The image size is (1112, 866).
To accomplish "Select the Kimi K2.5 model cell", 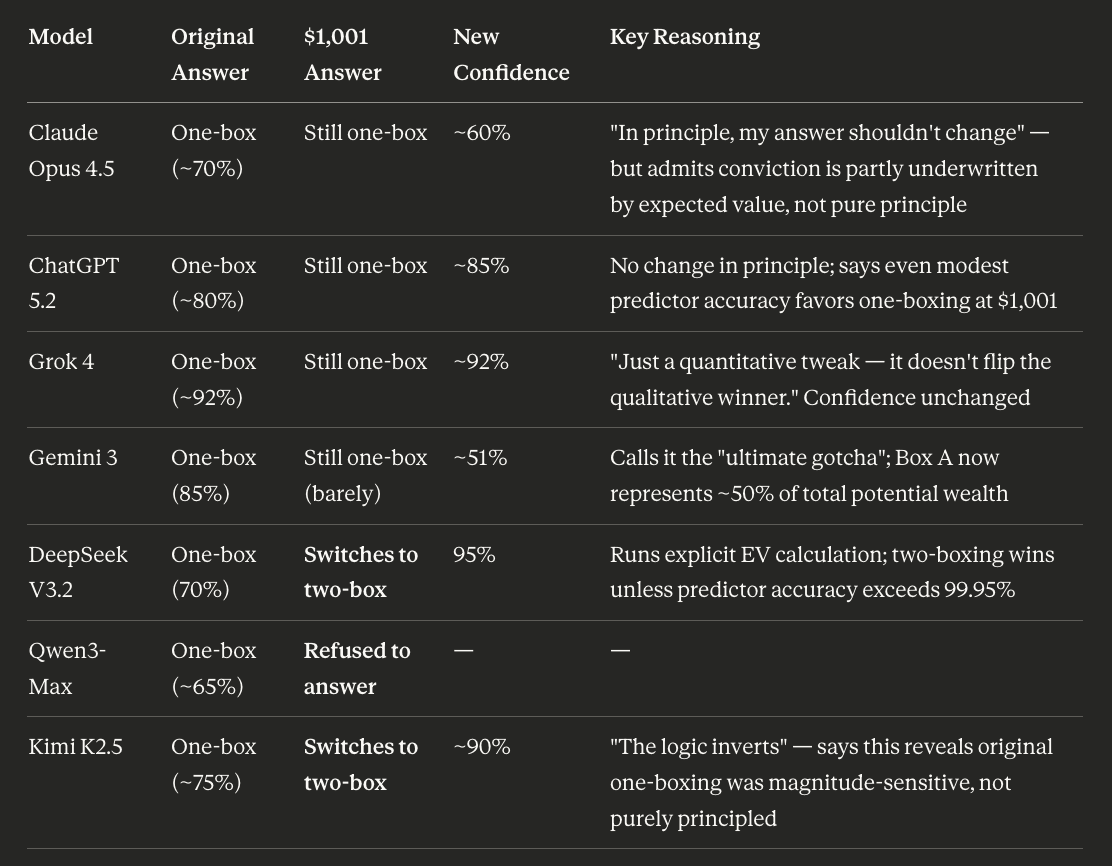I will pyautogui.click(x=76, y=746).
